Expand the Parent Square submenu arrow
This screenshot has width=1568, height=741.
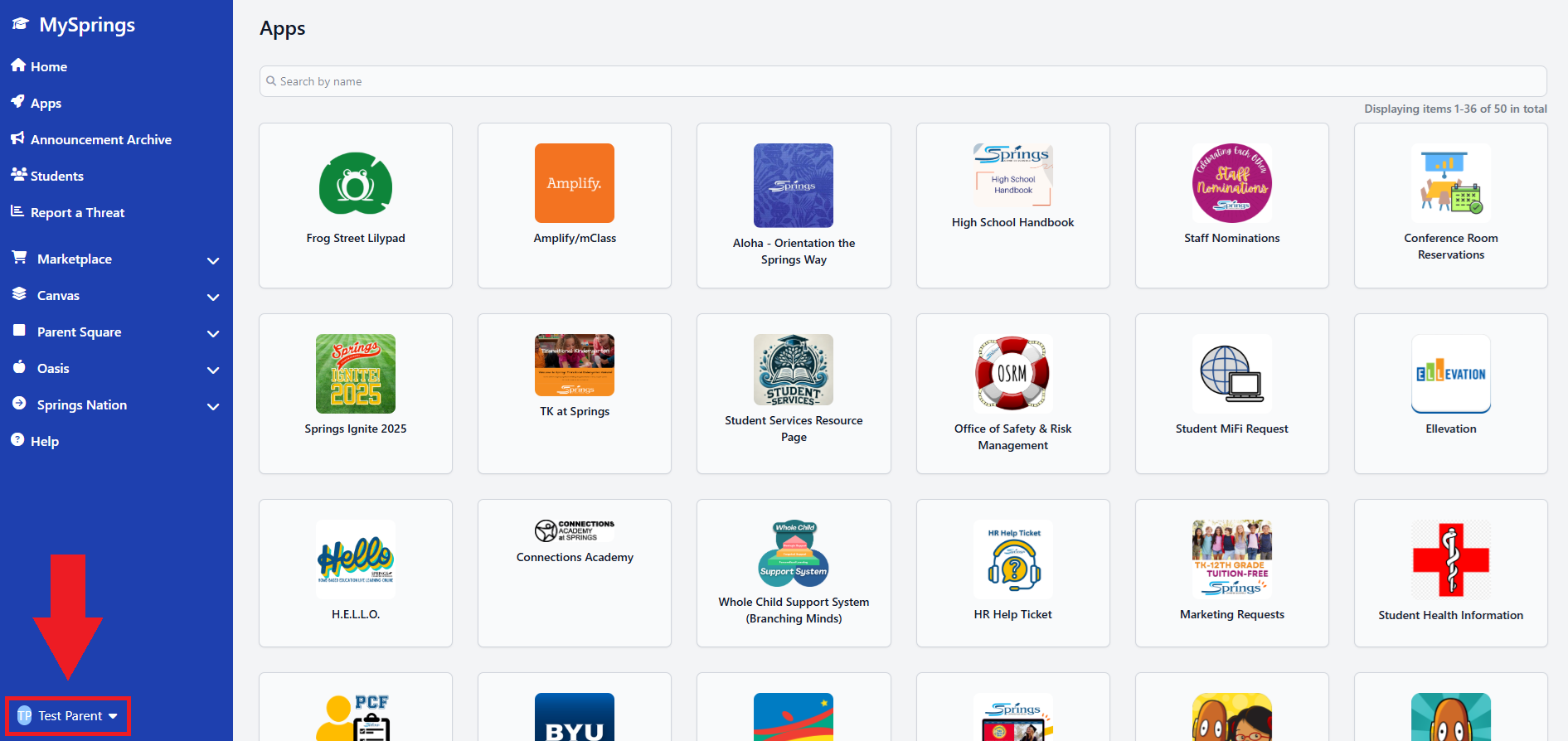tap(213, 333)
